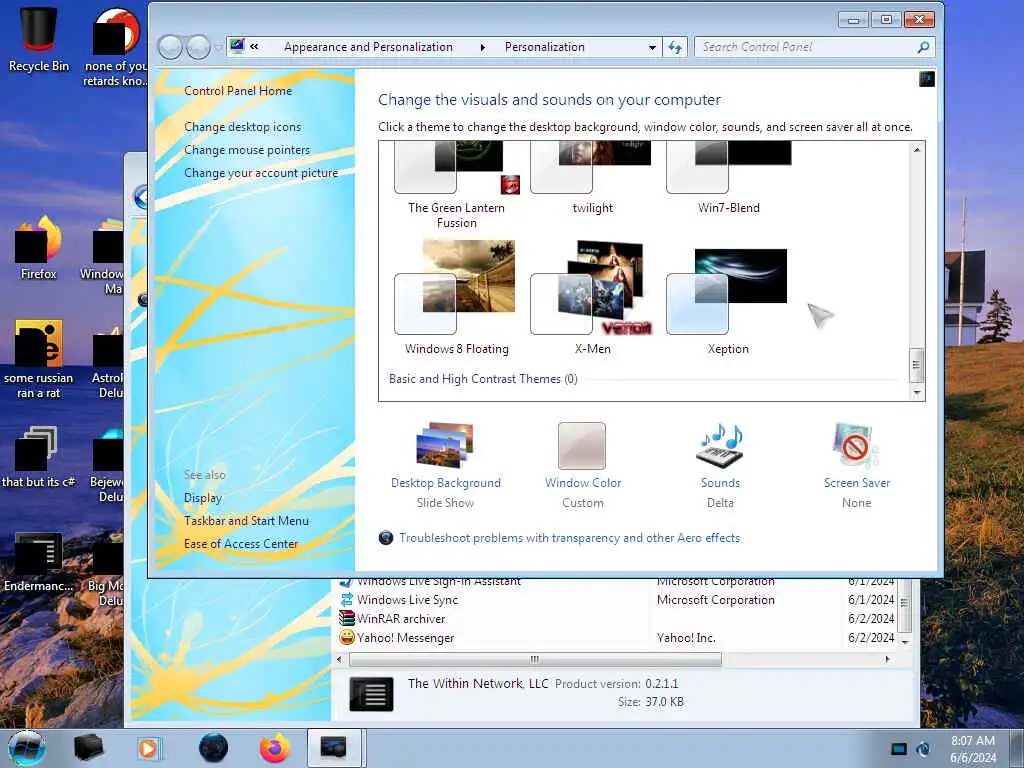Open the Recycle Bin desktop icon
The width and height of the screenshot is (1024, 768).
(x=39, y=39)
